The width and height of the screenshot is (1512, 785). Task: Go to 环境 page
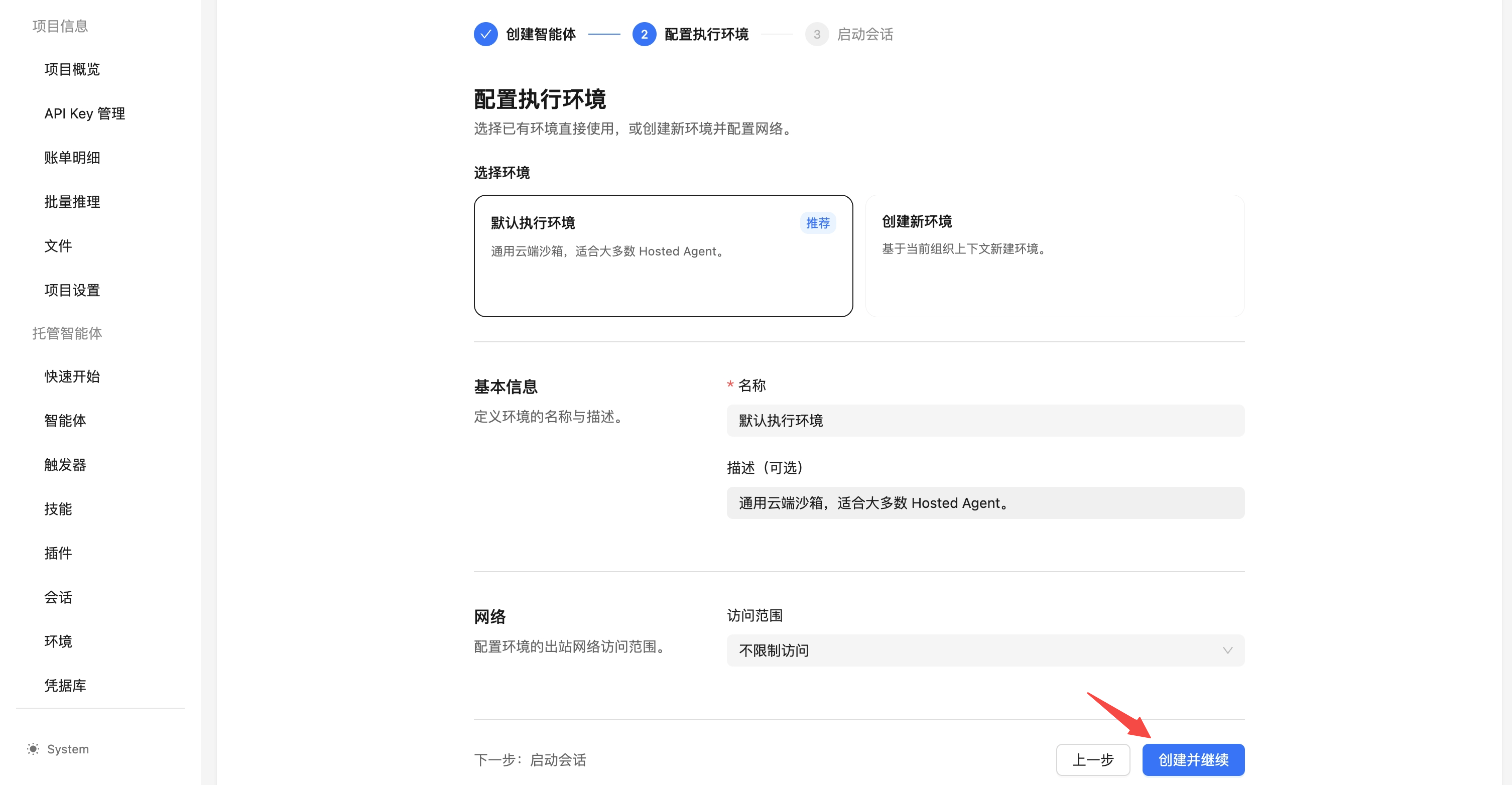(58, 641)
